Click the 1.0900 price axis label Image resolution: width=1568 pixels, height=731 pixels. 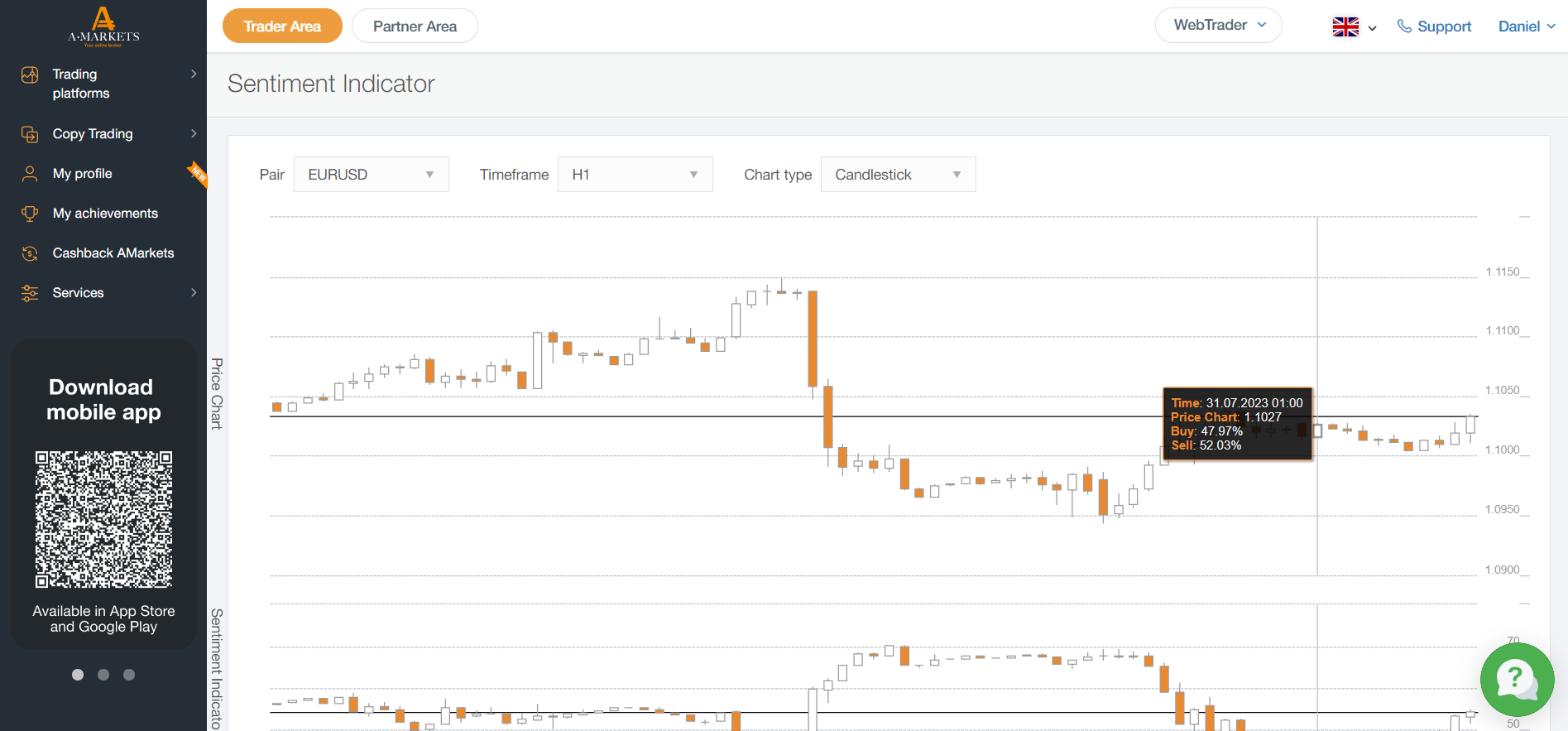pos(1503,570)
